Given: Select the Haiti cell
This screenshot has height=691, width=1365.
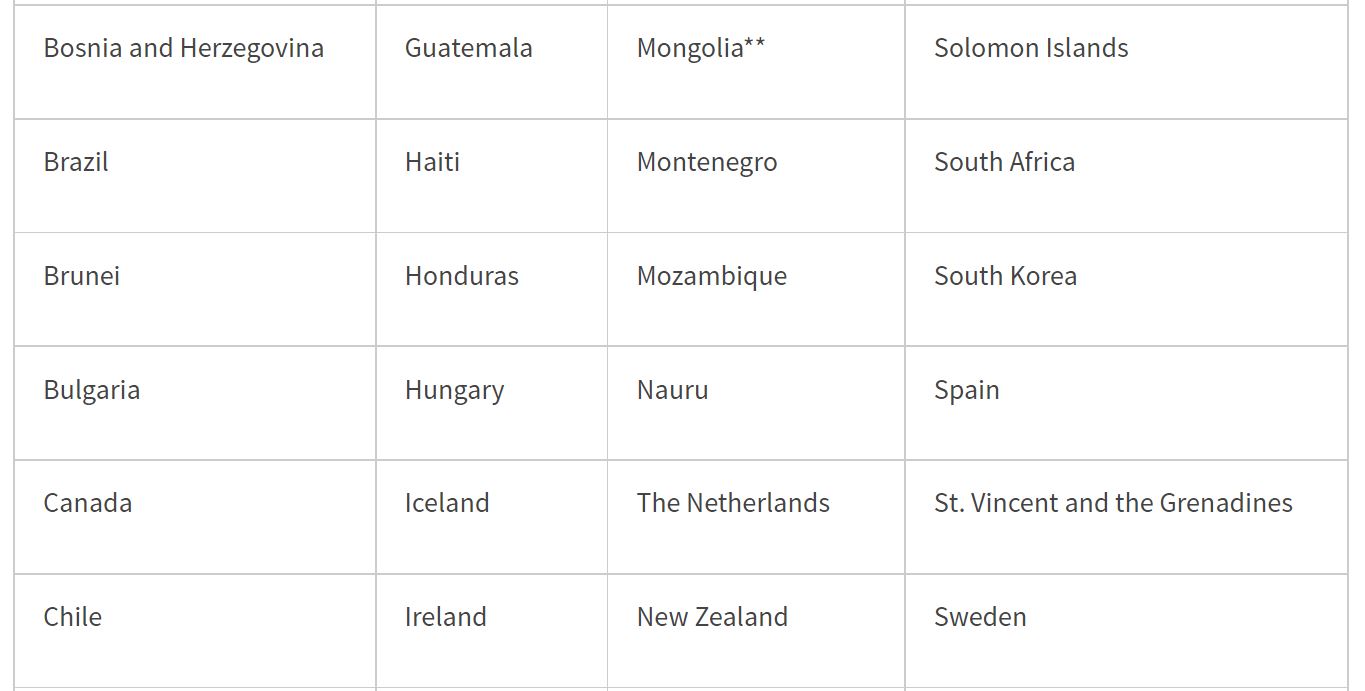Looking at the screenshot, I should 432,162.
